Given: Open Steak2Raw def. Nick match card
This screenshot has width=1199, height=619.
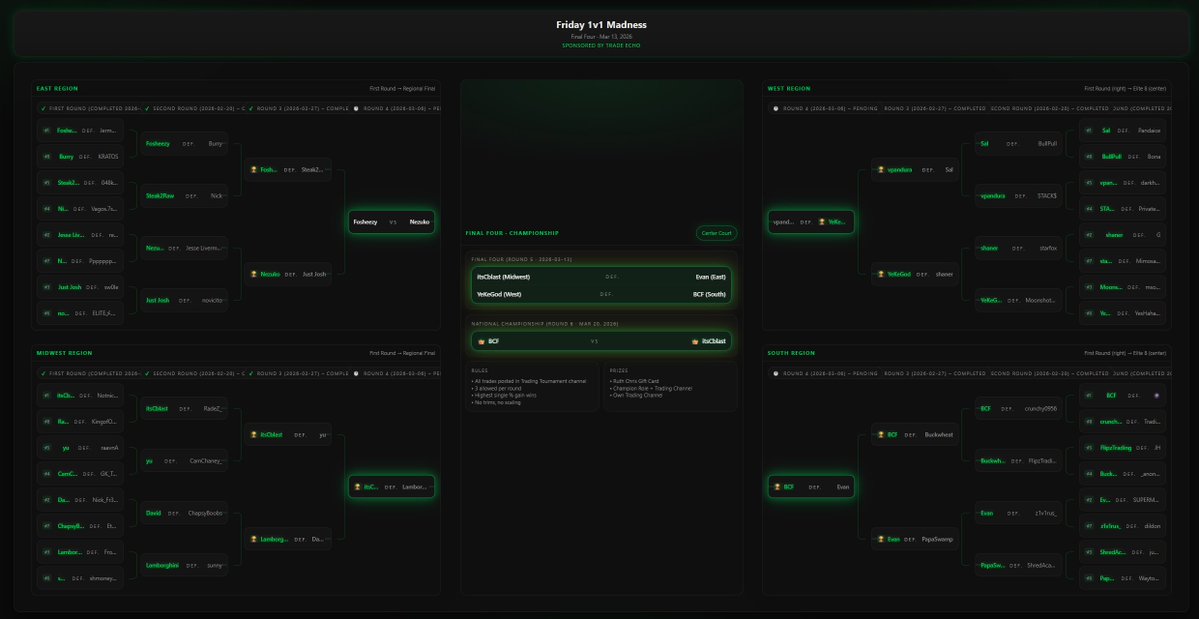Looking at the screenshot, I should pos(184,196).
